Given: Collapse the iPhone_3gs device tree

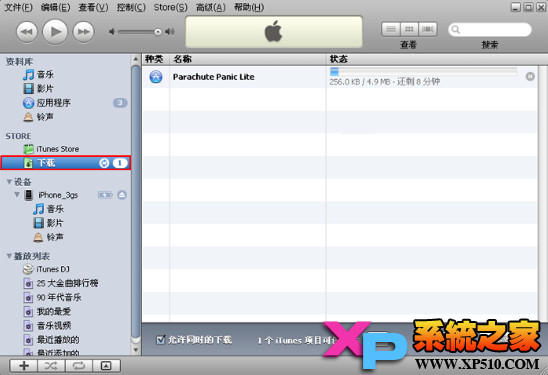Looking at the screenshot, I should pos(17,194).
